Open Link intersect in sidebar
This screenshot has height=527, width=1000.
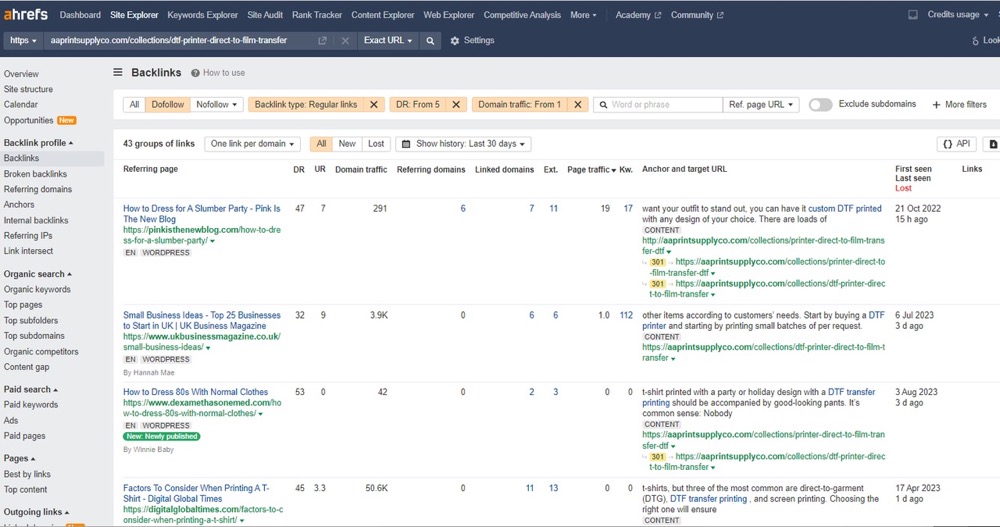click(28, 251)
